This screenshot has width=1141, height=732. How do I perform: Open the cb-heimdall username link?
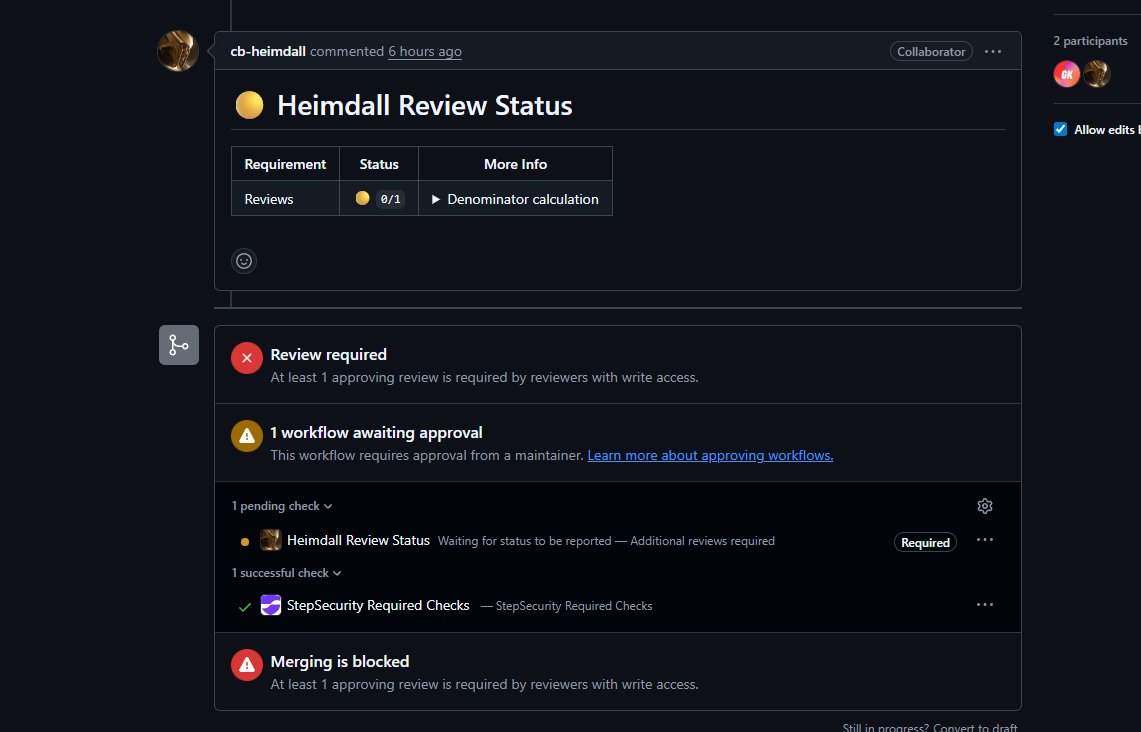pyautogui.click(x=268, y=52)
